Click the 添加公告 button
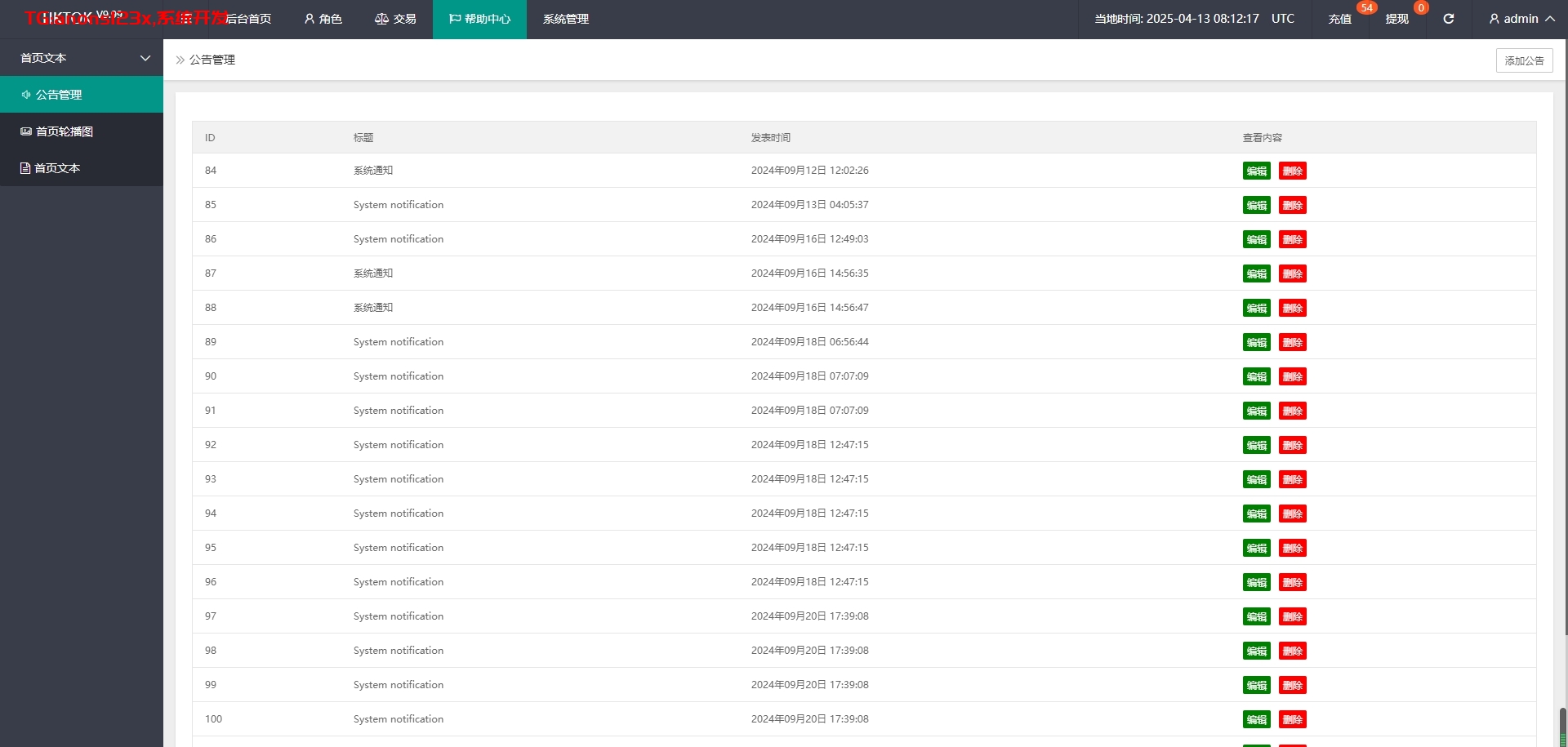The height and width of the screenshot is (747, 1568). [x=1524, y=60]
